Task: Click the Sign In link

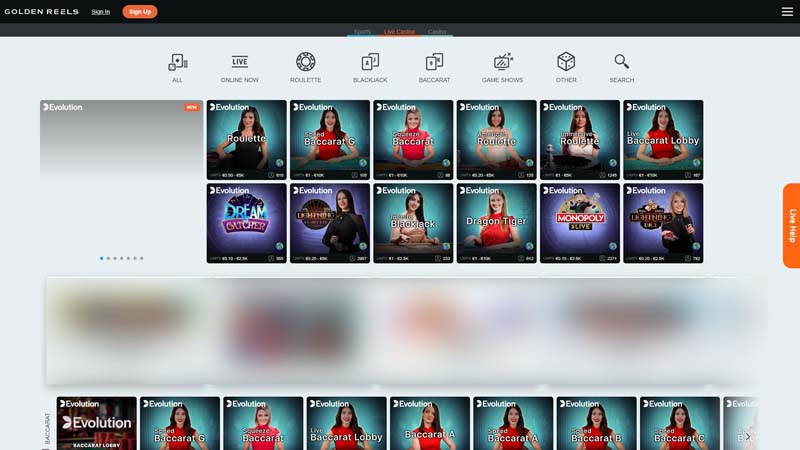Action: [101, 12]
